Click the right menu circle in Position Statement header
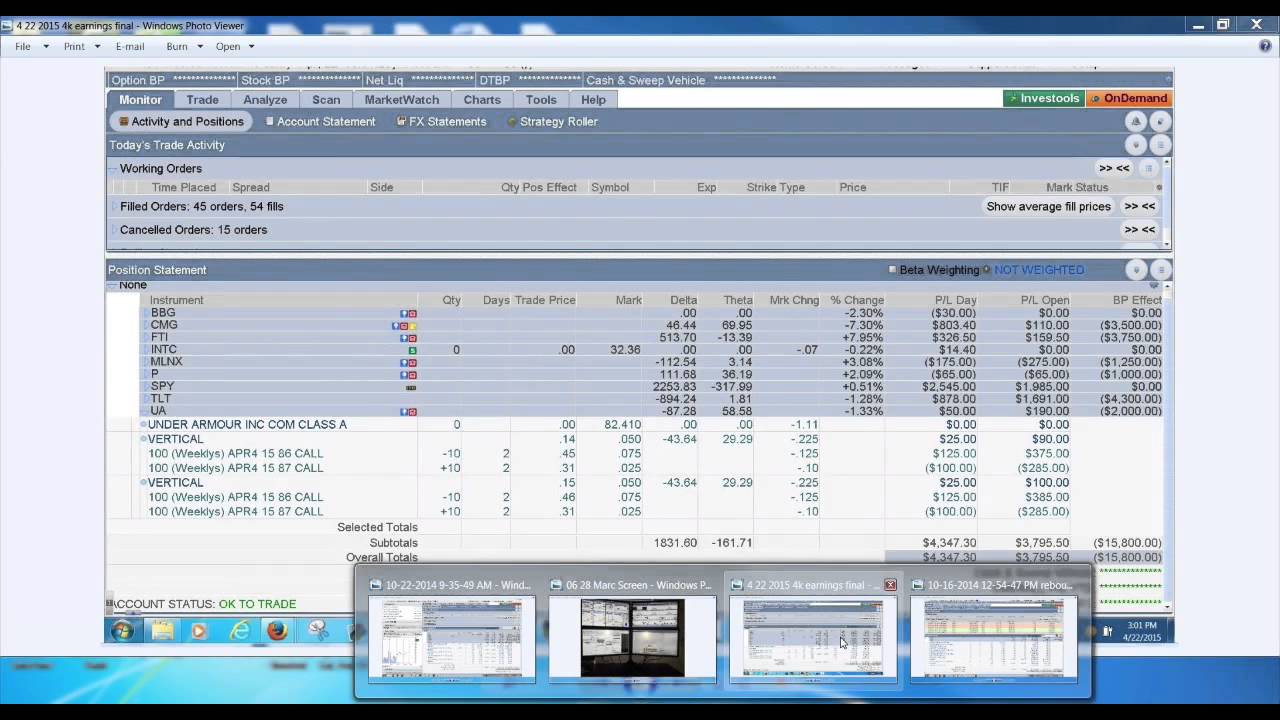 [x=1160, y=270]
